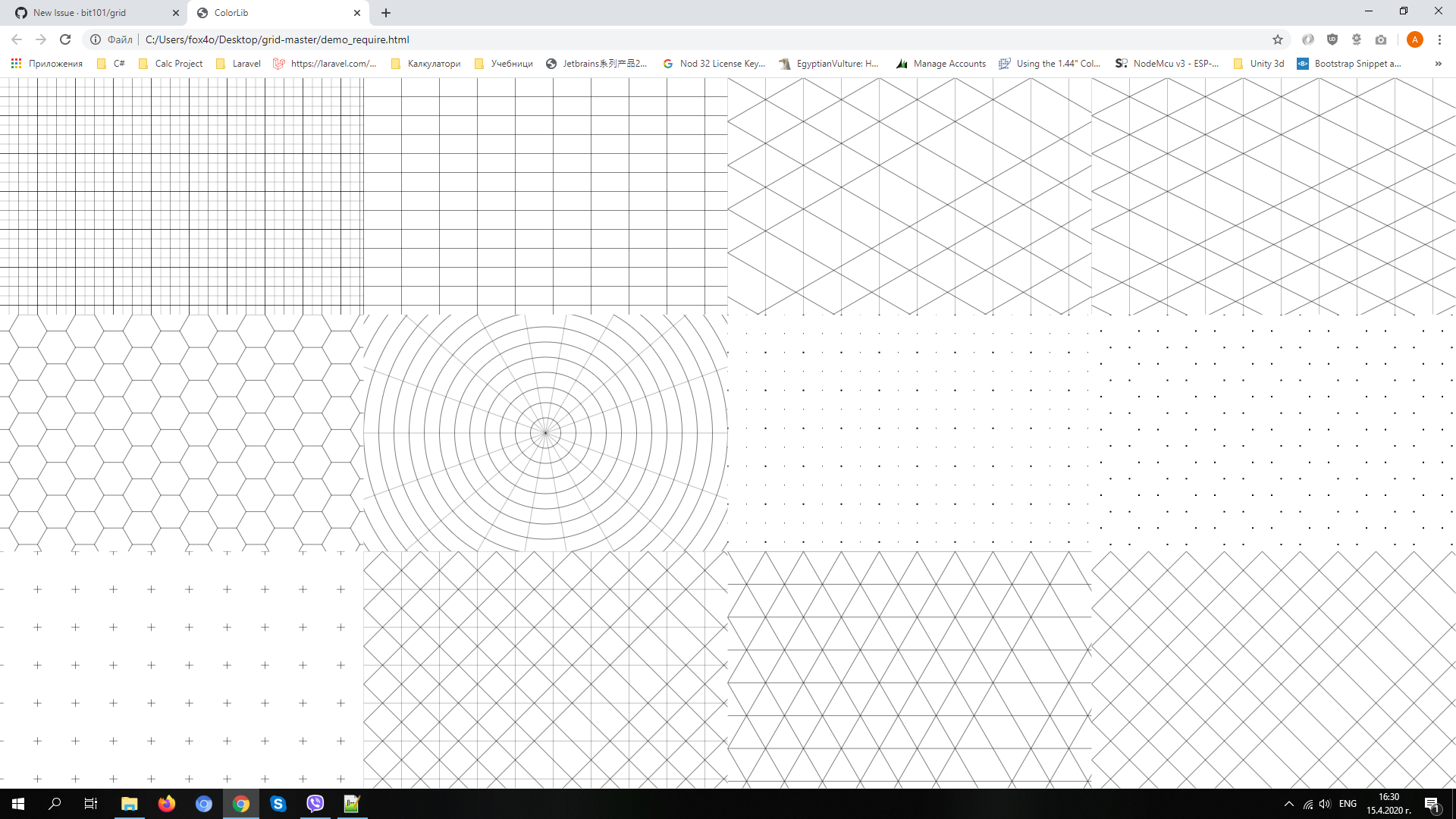Launch Firefox from the taskbar
Image resolution: width=1456 pixels, height=819 pixels.
(167, 804)
